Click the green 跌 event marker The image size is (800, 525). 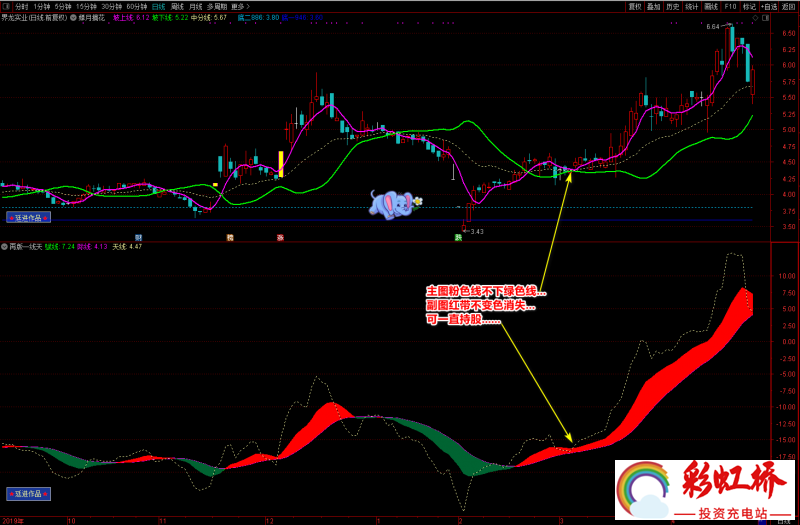coord(458,238)
